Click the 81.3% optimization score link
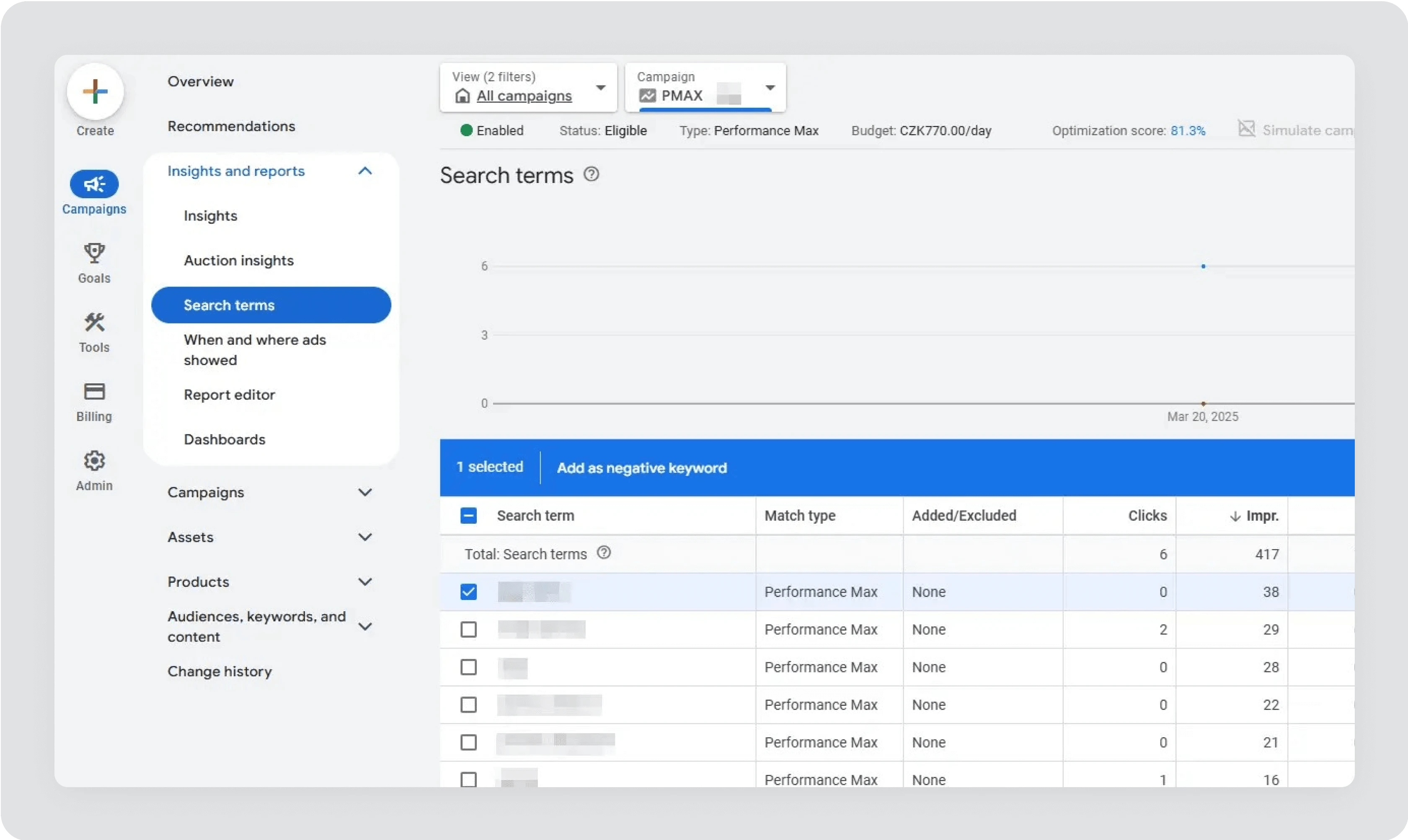Viewport: 1408px width, 840px height. (x=1187, y=131)
